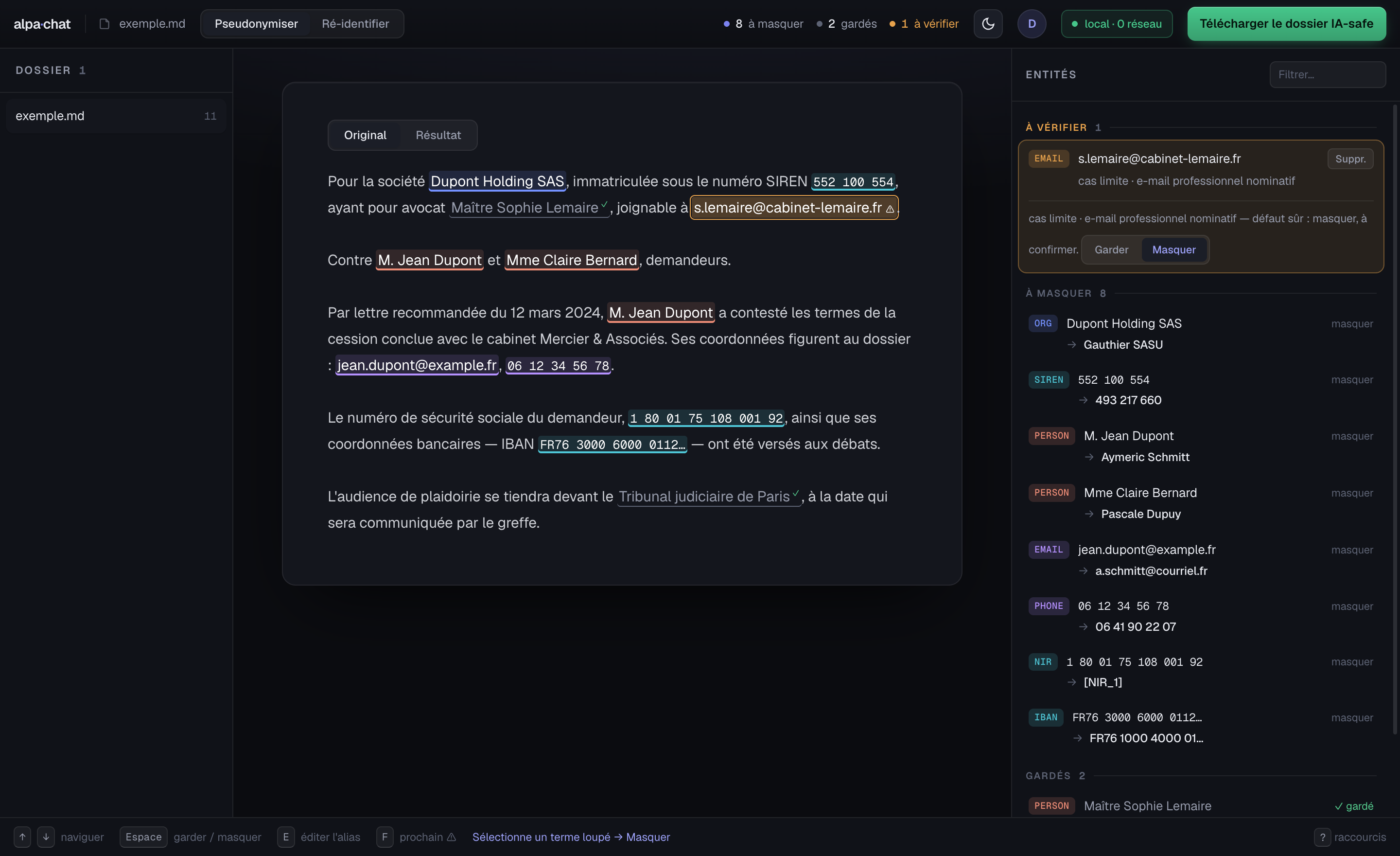The width and height of the screenshot is (1400, 856).
Task: Select NIR '1 80 01 75 108 001 92' in document
Action: pyautogui.click(x=706, y=418)
